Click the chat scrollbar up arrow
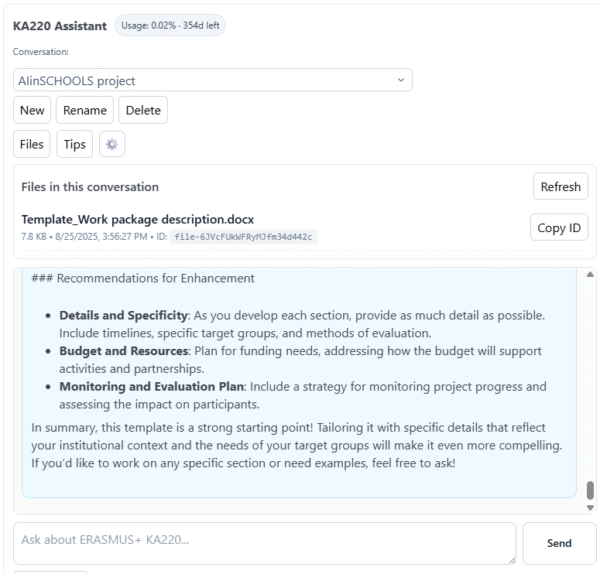 (590, 274)
